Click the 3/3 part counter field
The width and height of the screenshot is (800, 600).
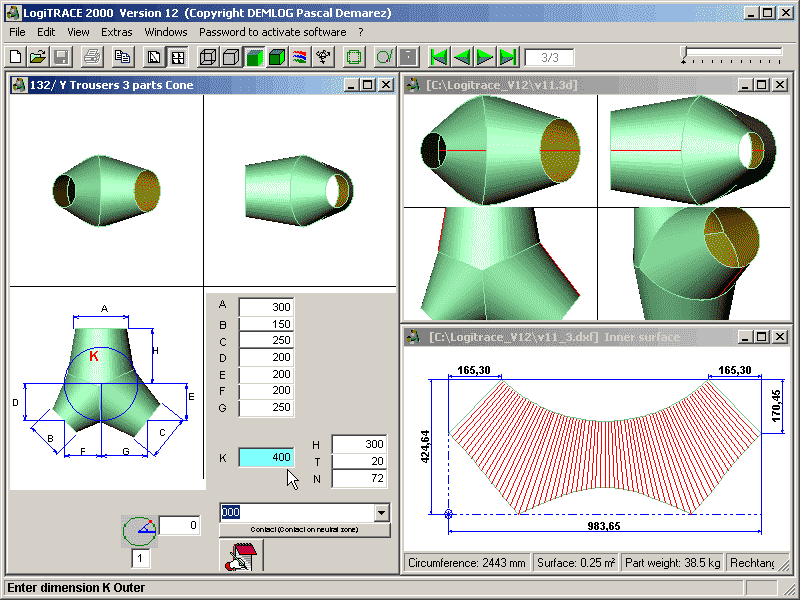pyautogui.click(x=549, y=58)
